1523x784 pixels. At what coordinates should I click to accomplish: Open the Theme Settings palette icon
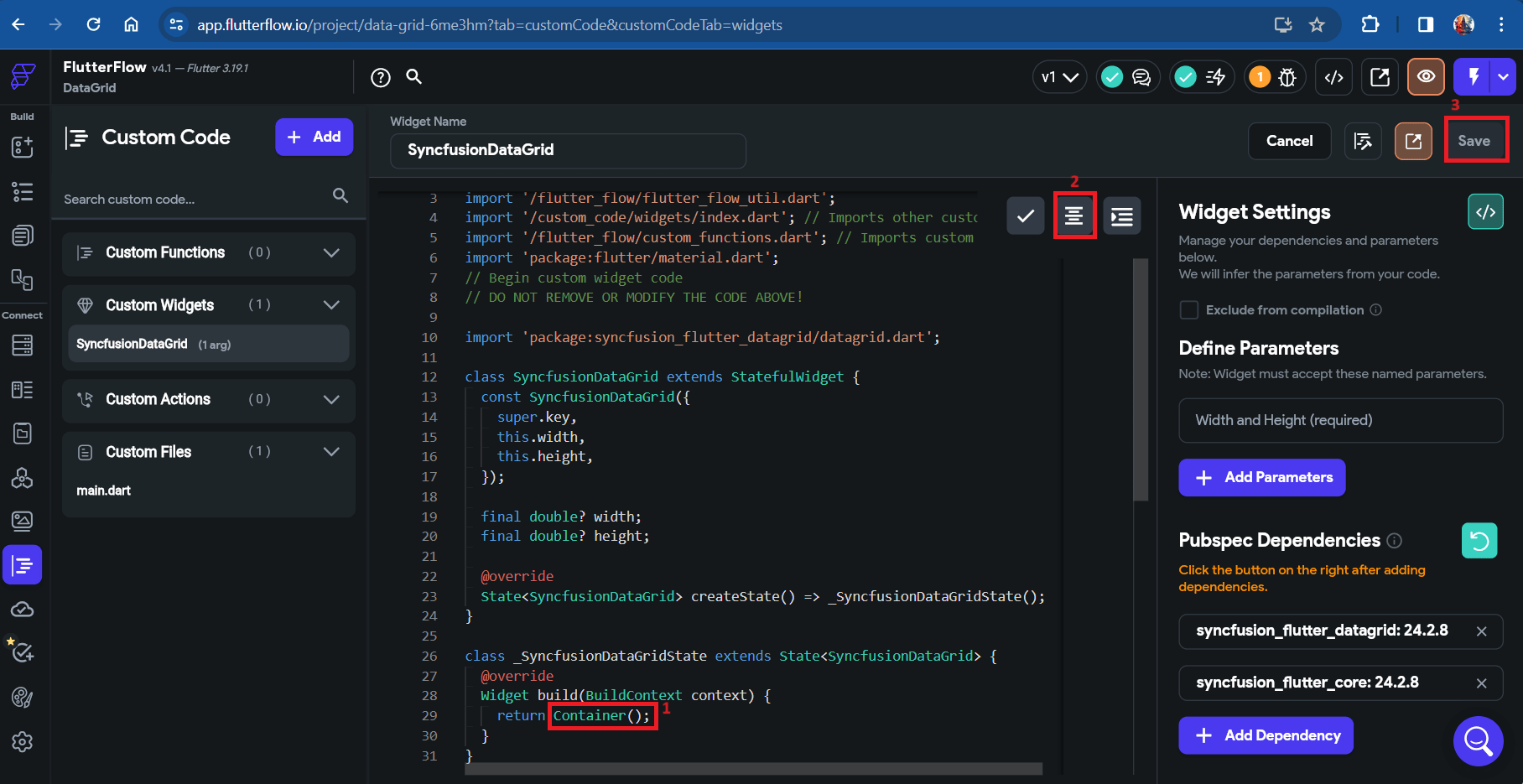click(23, 698)
